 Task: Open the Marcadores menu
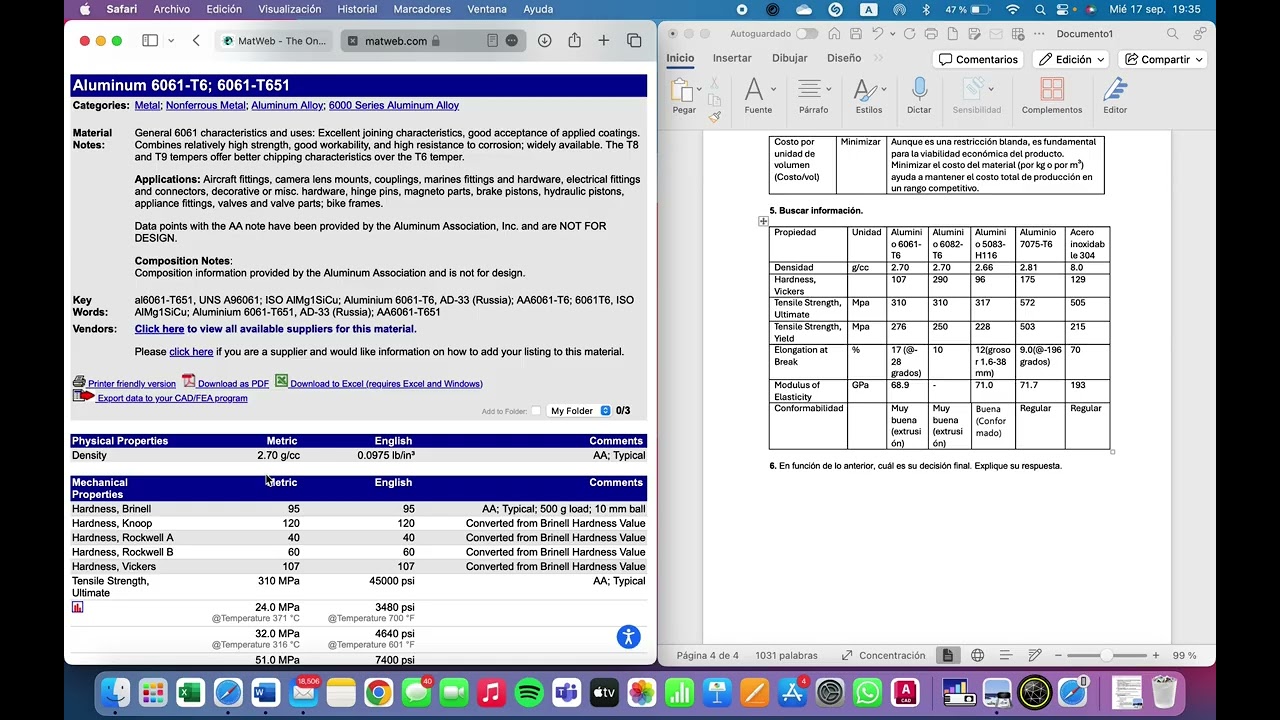422,9
